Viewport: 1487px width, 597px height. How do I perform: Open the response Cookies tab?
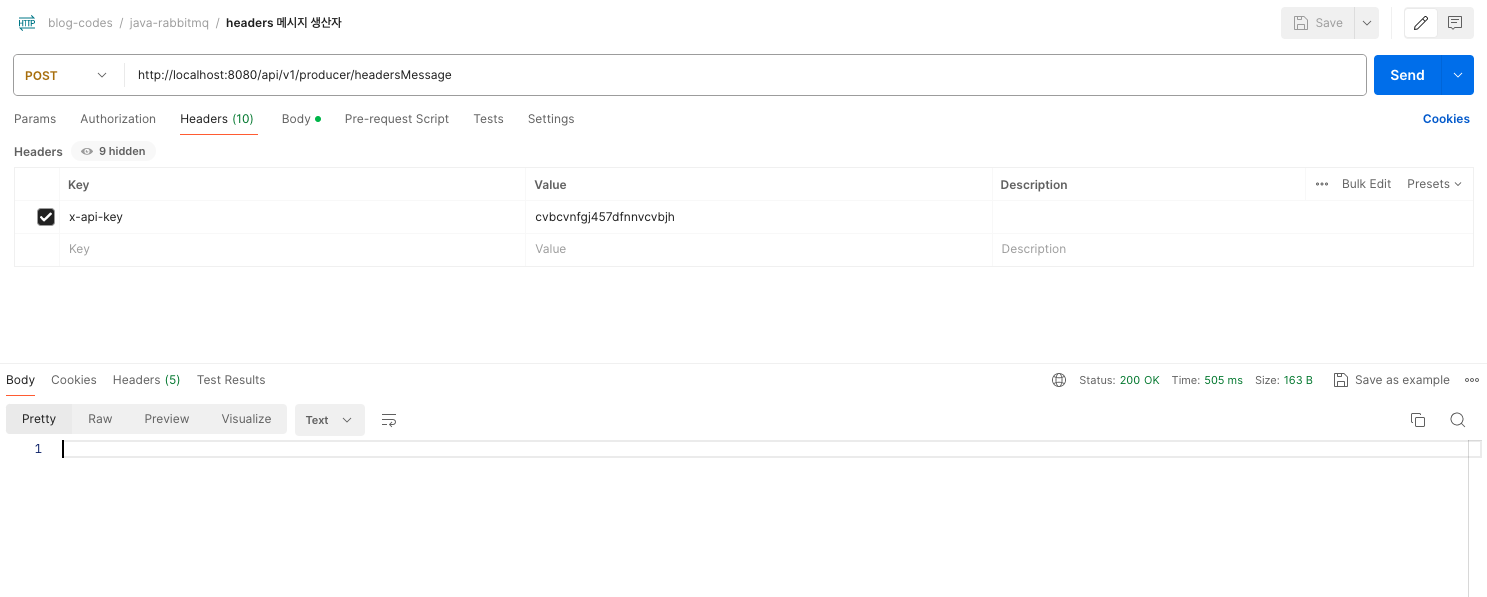(74, 380)
